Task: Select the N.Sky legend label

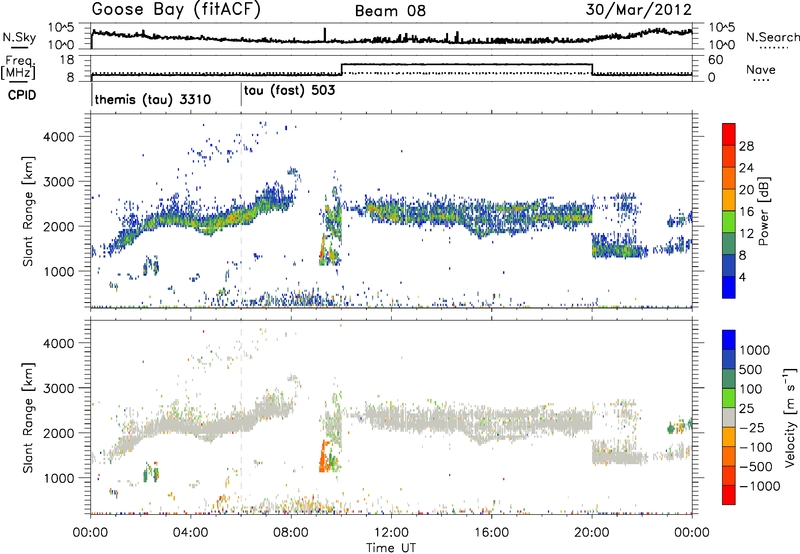Action: 19,37
